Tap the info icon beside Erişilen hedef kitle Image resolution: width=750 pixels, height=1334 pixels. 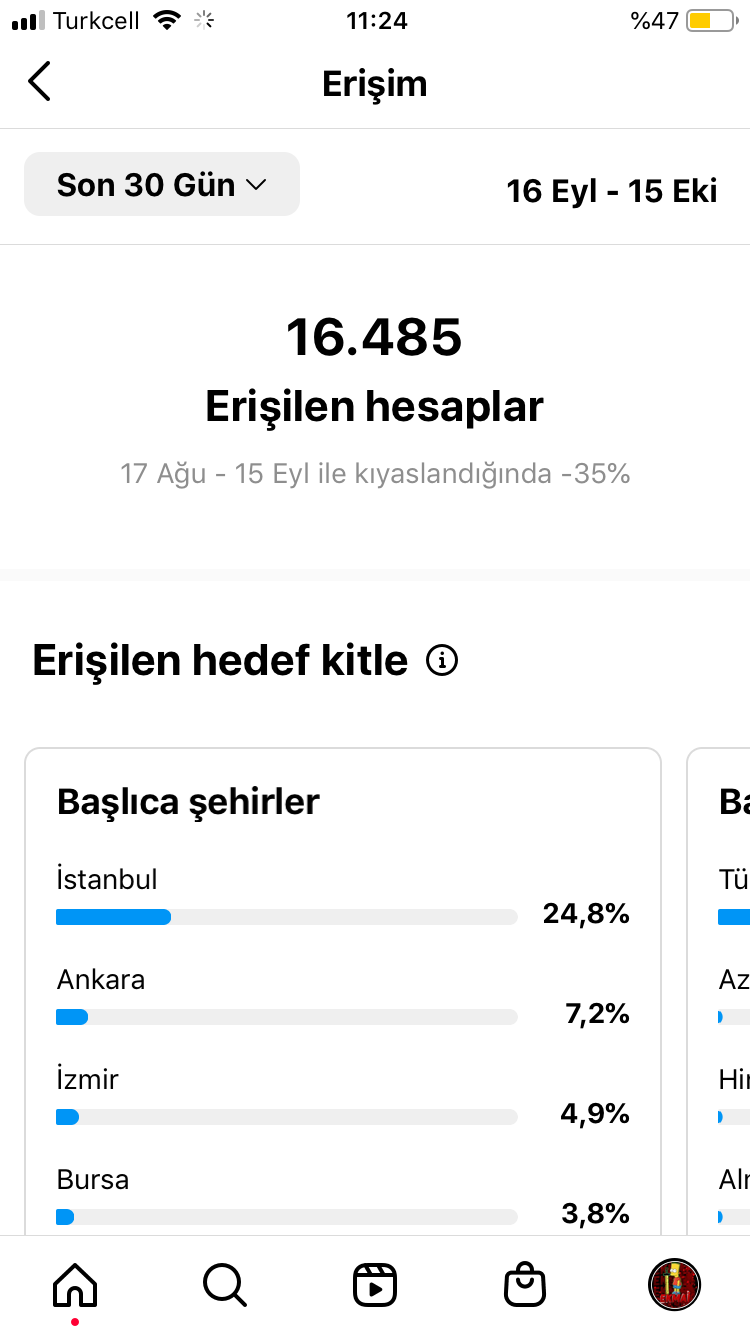click(x=442, y=660)
